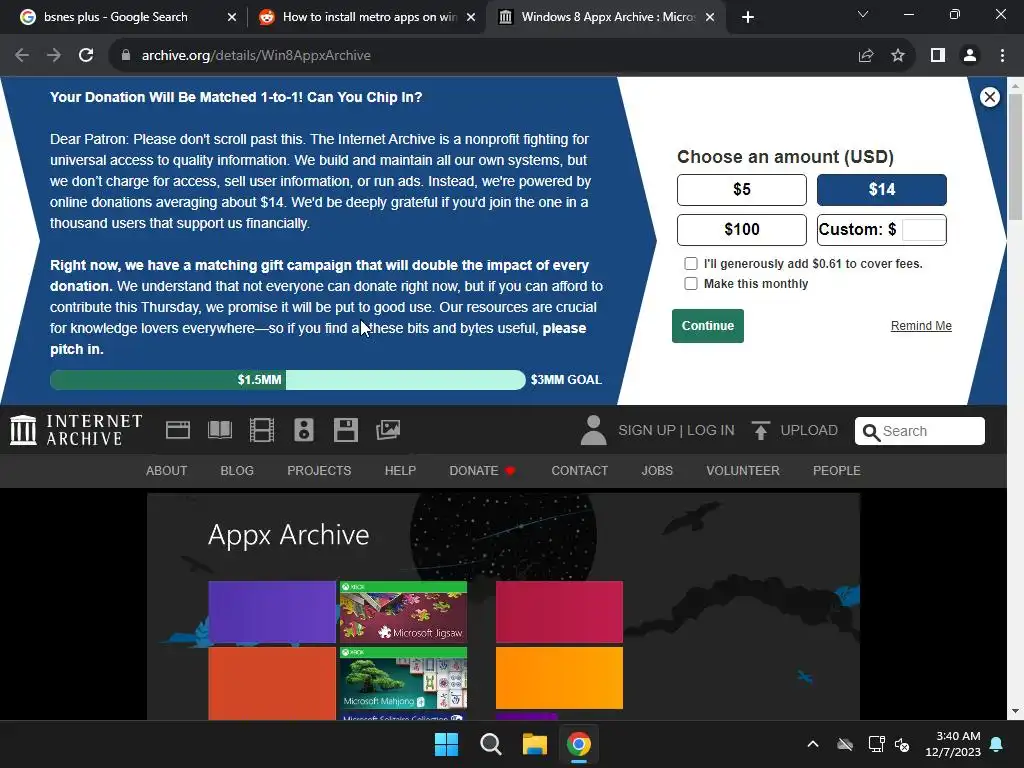Open the Windows Start menu
The image size is (1024, 768).
coord(447,744)
